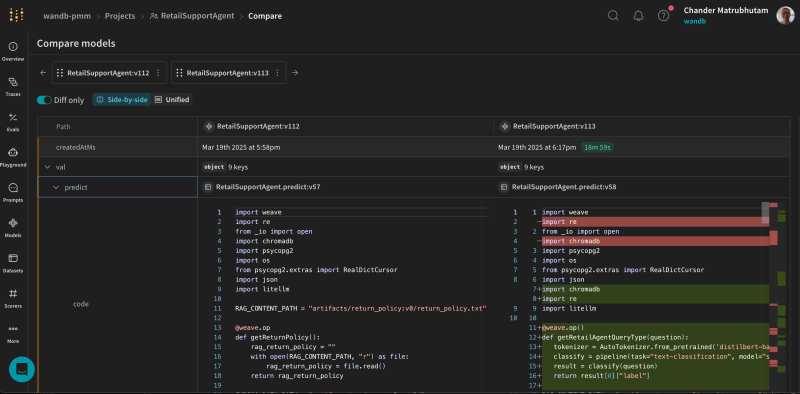Click the op icon beside RetailSupportAgent.predict:v58
The height and width of the screenshot is (394, 800).
(503, 187)
